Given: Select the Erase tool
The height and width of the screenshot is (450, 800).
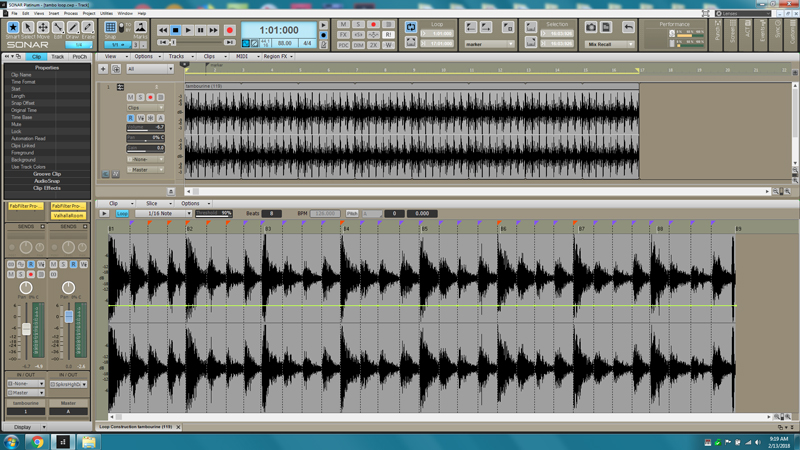Looking at the screenshot, I should [88, 29].
